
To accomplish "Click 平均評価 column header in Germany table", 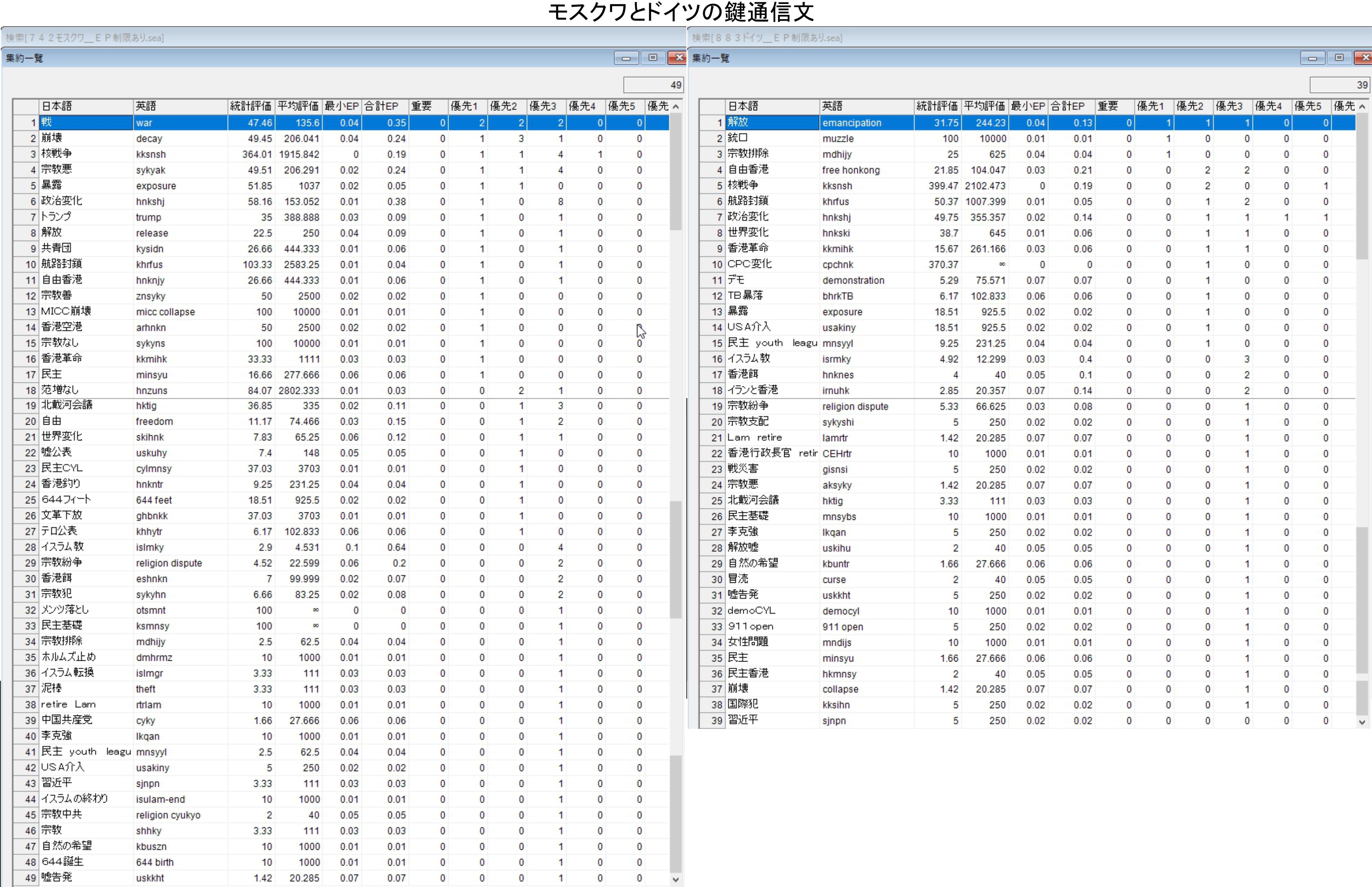I will coord(984,106).
